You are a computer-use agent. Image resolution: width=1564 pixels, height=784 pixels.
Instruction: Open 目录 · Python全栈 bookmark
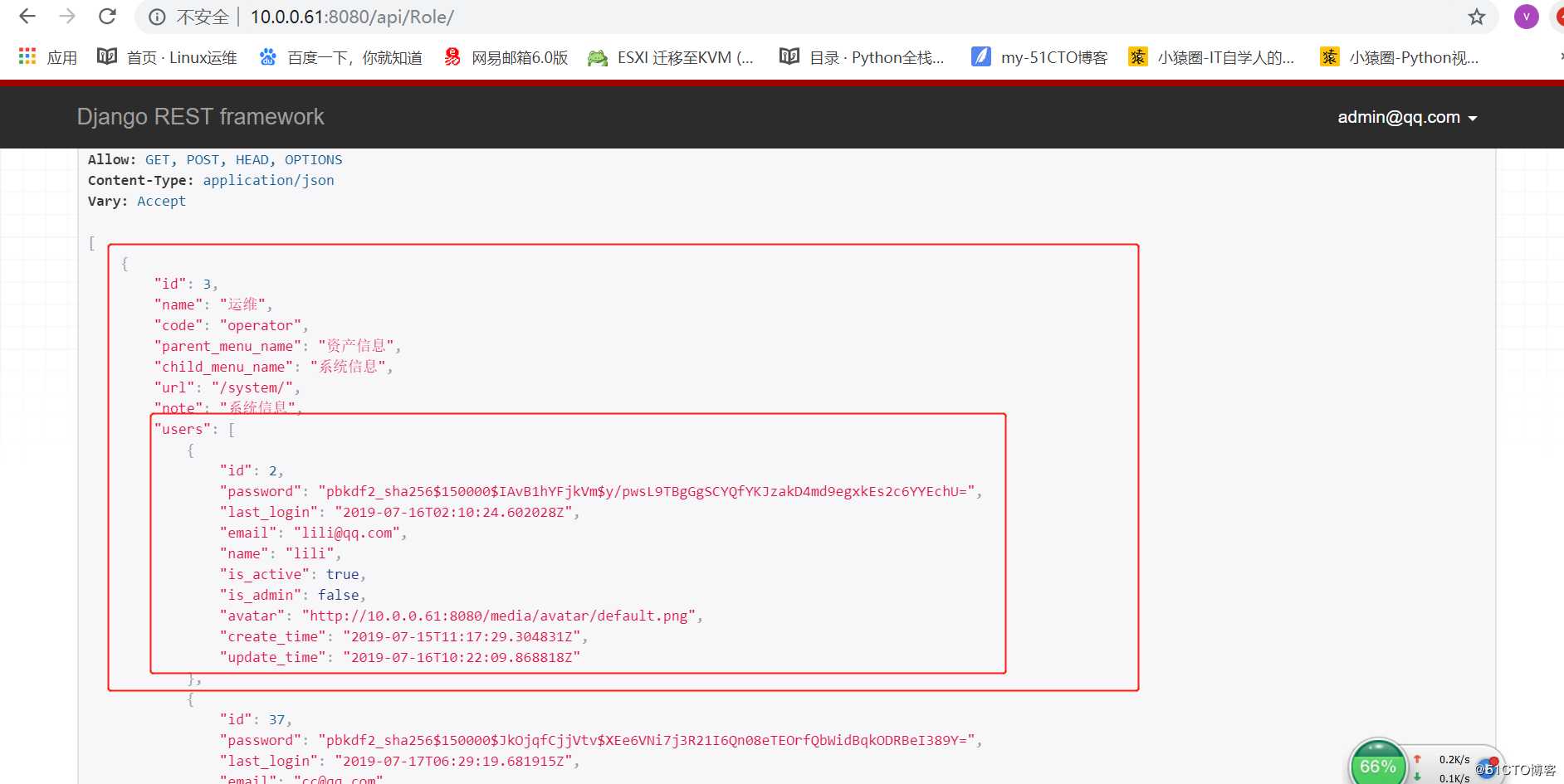coord(862,57)
